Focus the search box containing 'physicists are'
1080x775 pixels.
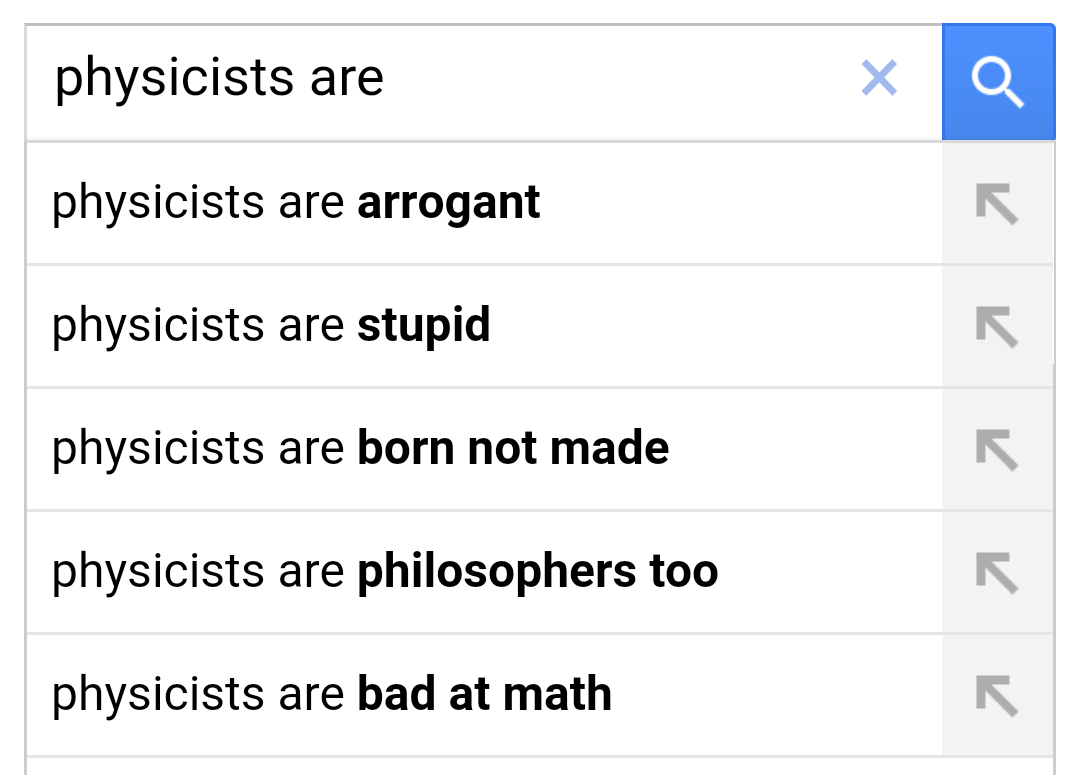450,80
